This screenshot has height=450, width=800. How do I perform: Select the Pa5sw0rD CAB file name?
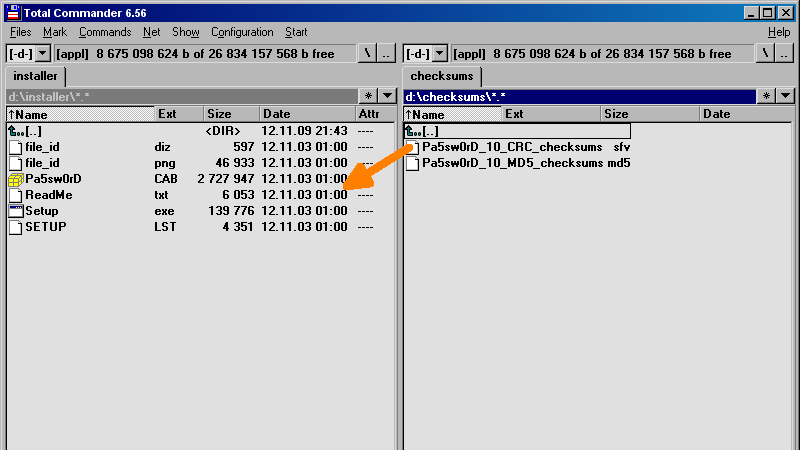pos(53,179)
